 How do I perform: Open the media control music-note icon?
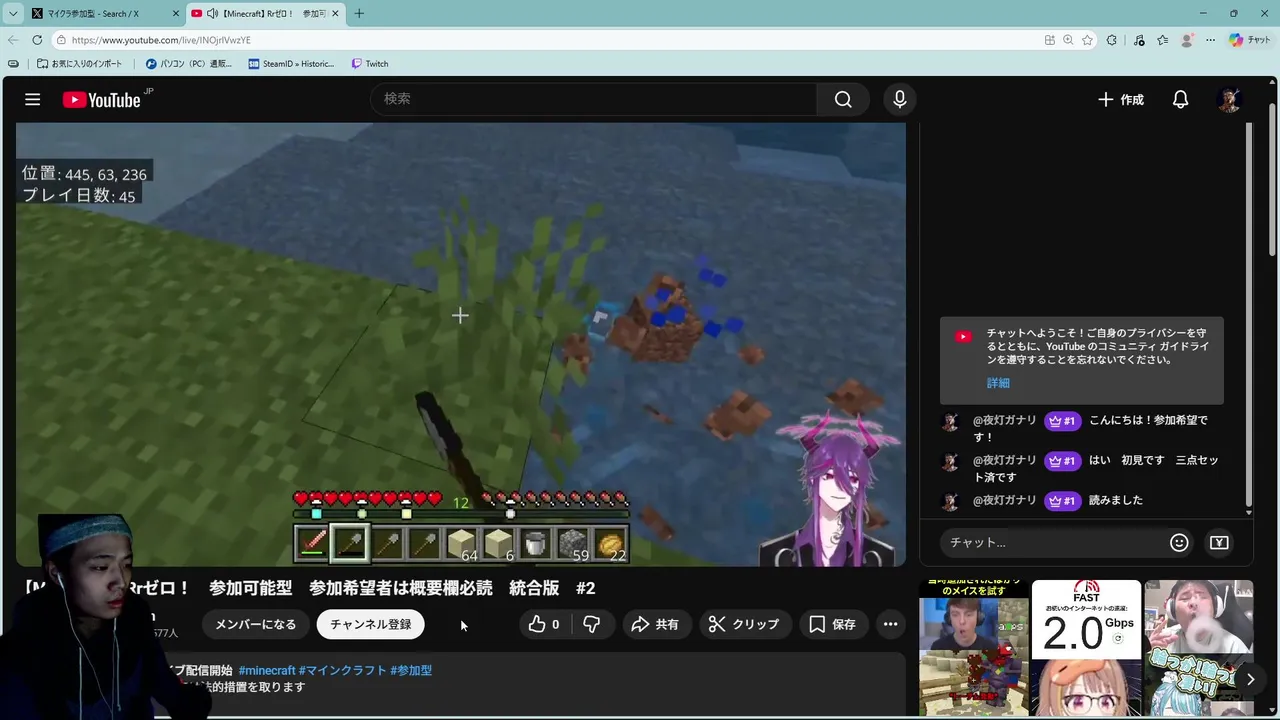1139,40
